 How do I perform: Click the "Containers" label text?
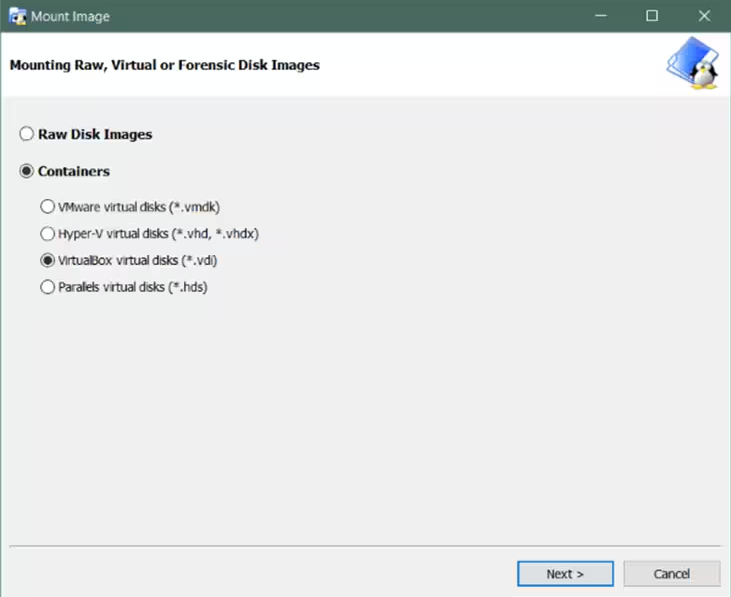coord(74,171)
